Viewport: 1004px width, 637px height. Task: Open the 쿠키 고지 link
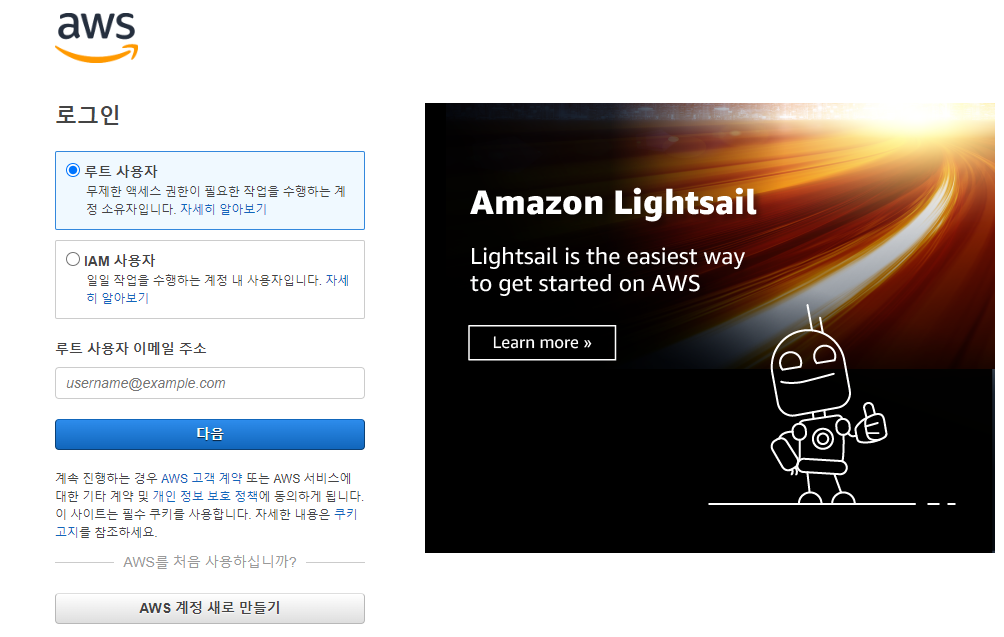click(x=206, y=523)
